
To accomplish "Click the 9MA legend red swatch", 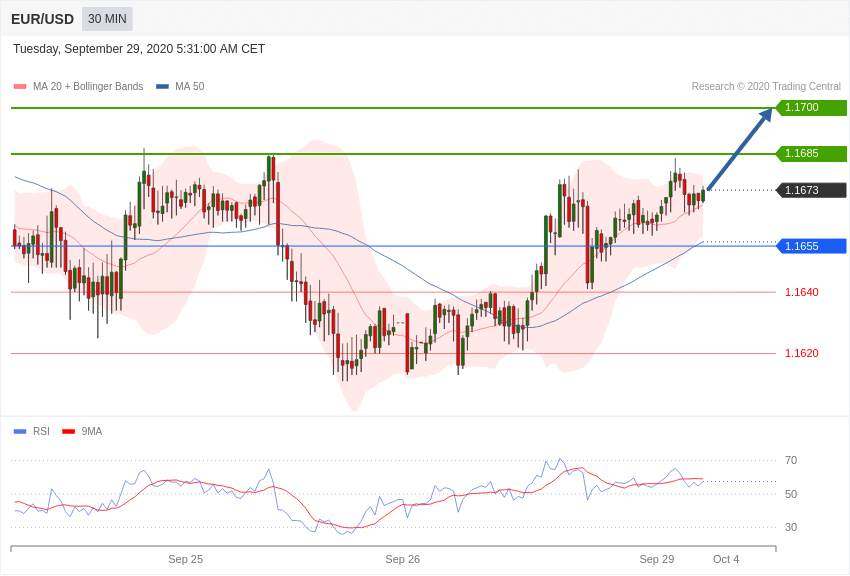I will 69,431.
